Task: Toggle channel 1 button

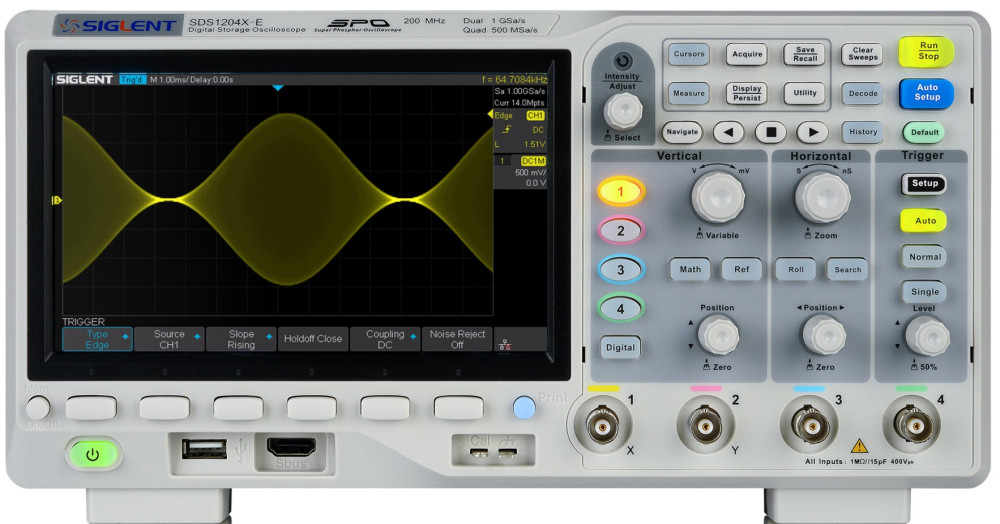Action: (x=620, y=191)
